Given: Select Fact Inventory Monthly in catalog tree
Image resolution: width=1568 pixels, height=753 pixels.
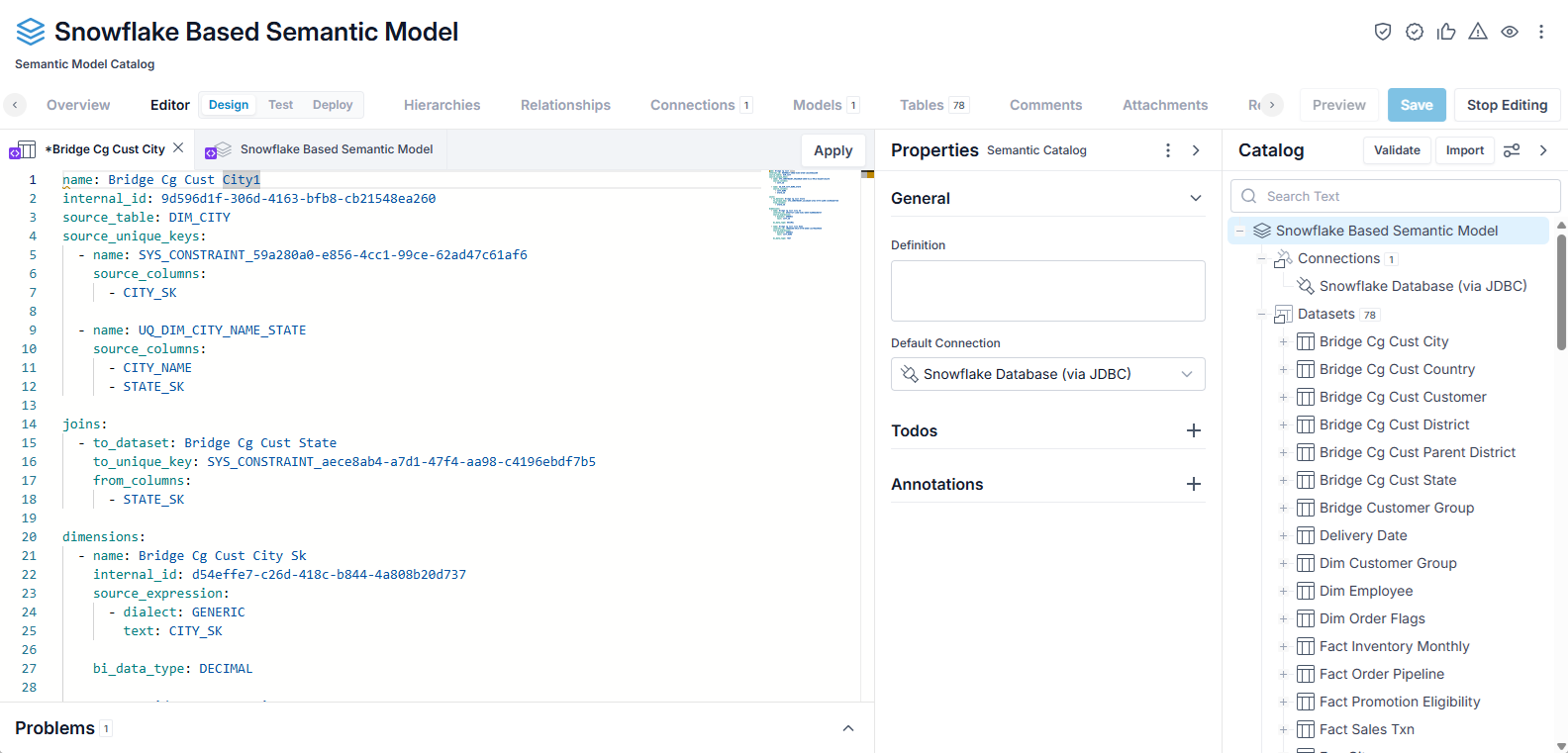Looking at the screenshot, I should pos(1394,646).
